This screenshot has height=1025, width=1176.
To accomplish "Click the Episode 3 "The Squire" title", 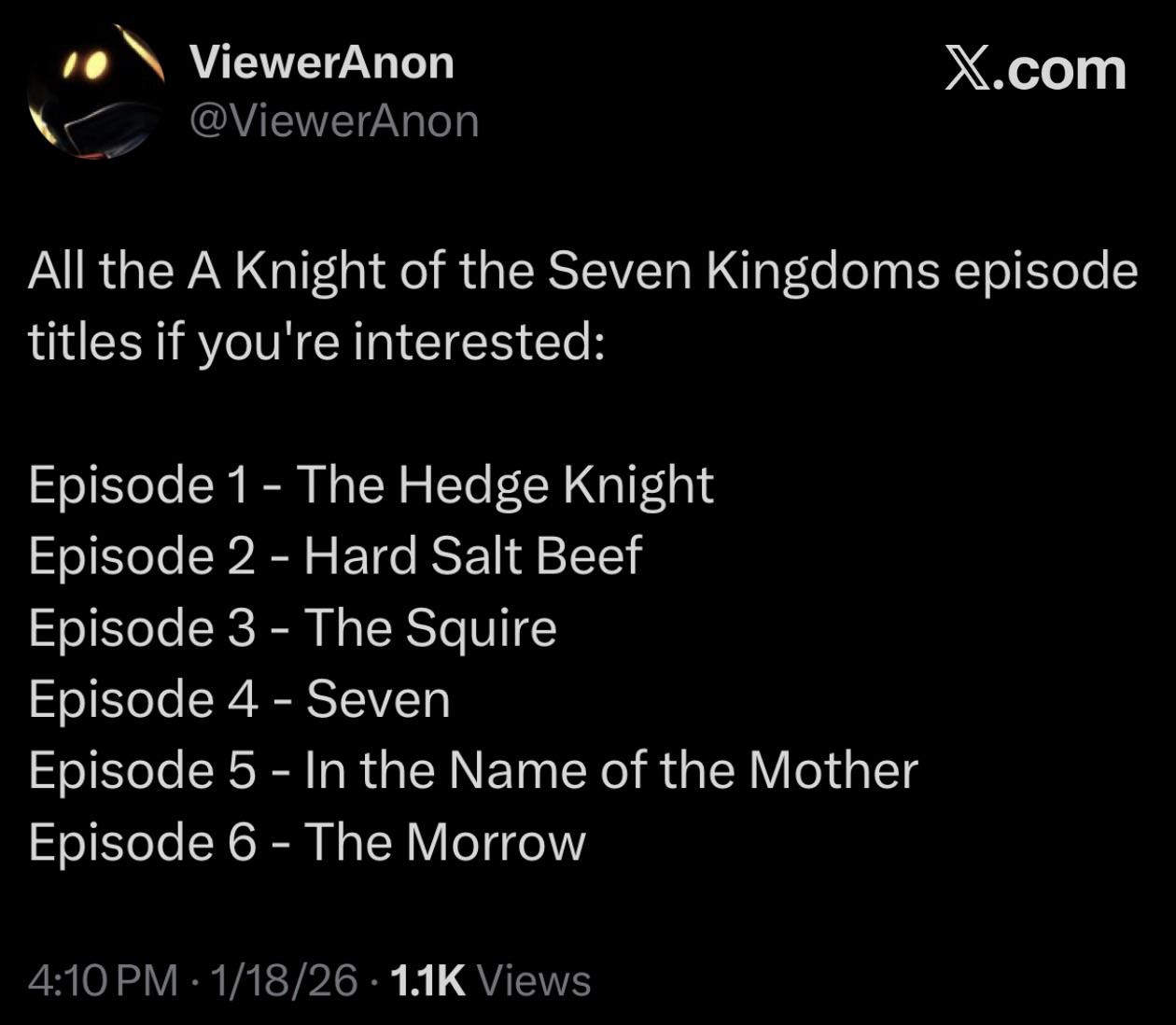I will pos(430,626).
